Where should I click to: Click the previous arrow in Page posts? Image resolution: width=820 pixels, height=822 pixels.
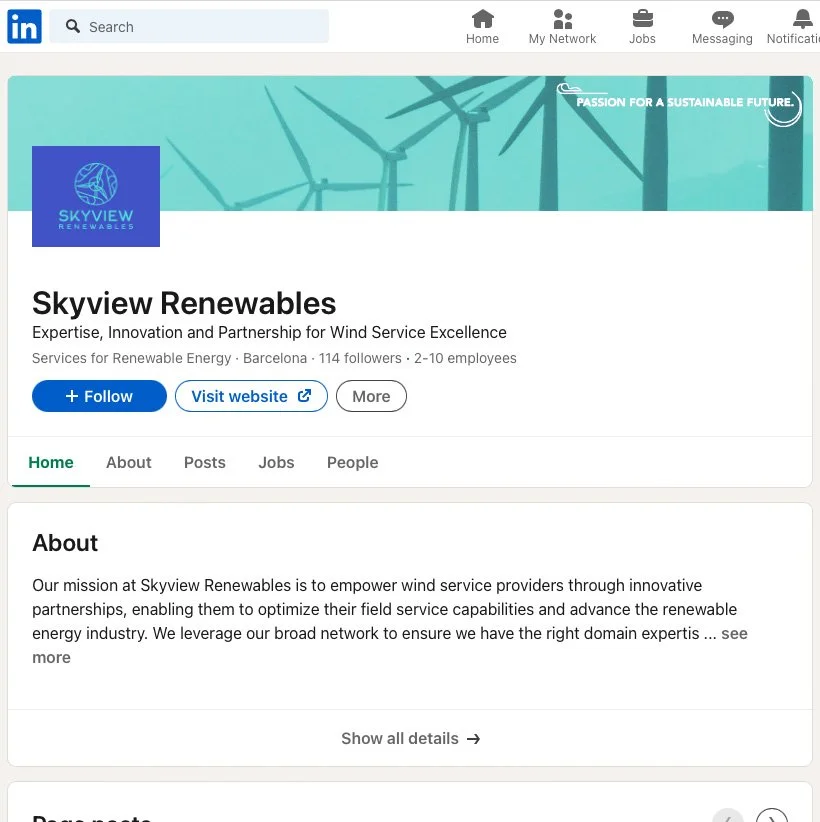(728, 817)
